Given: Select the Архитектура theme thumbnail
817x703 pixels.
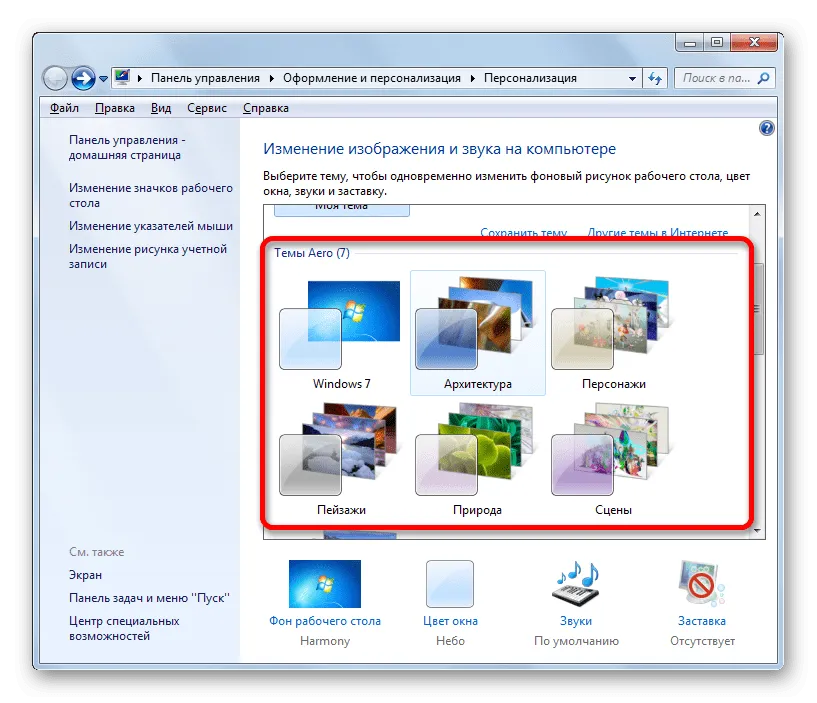Looking at the screenshot, I should [478, 334].
